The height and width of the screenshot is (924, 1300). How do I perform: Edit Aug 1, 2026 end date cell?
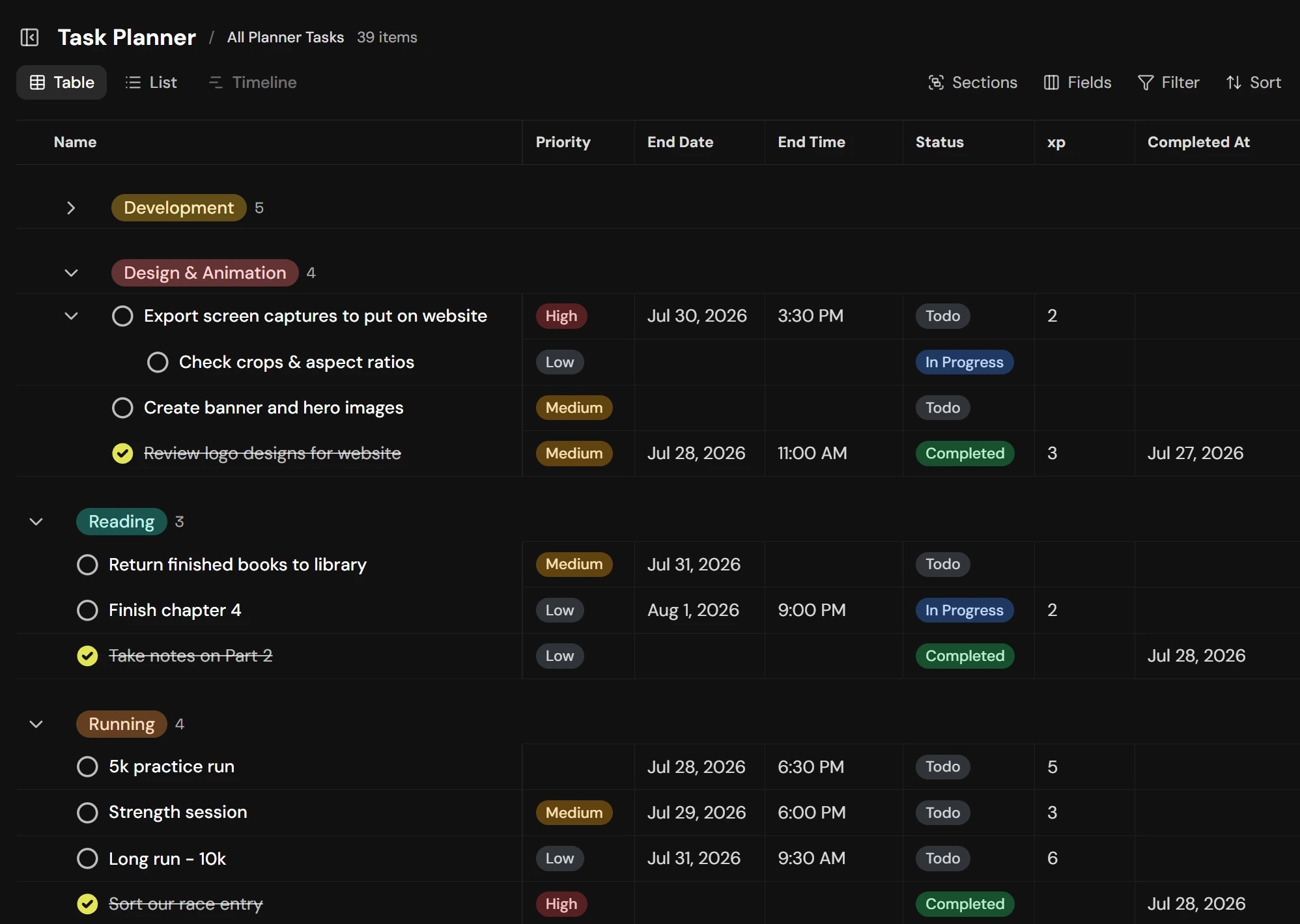coord(699,610)
